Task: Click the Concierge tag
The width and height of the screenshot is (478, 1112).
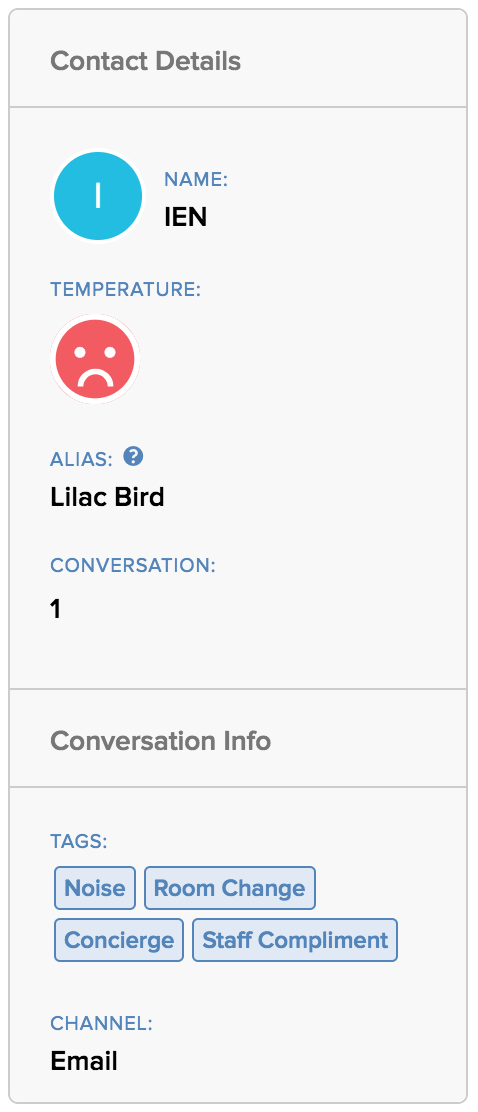Action: point(119,940)
